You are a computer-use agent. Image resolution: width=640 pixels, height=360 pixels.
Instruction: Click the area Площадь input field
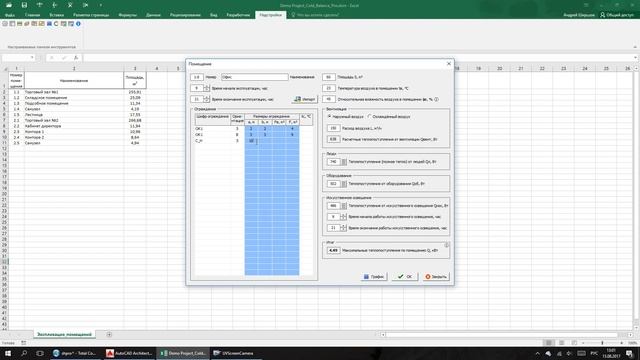point(329,77)
